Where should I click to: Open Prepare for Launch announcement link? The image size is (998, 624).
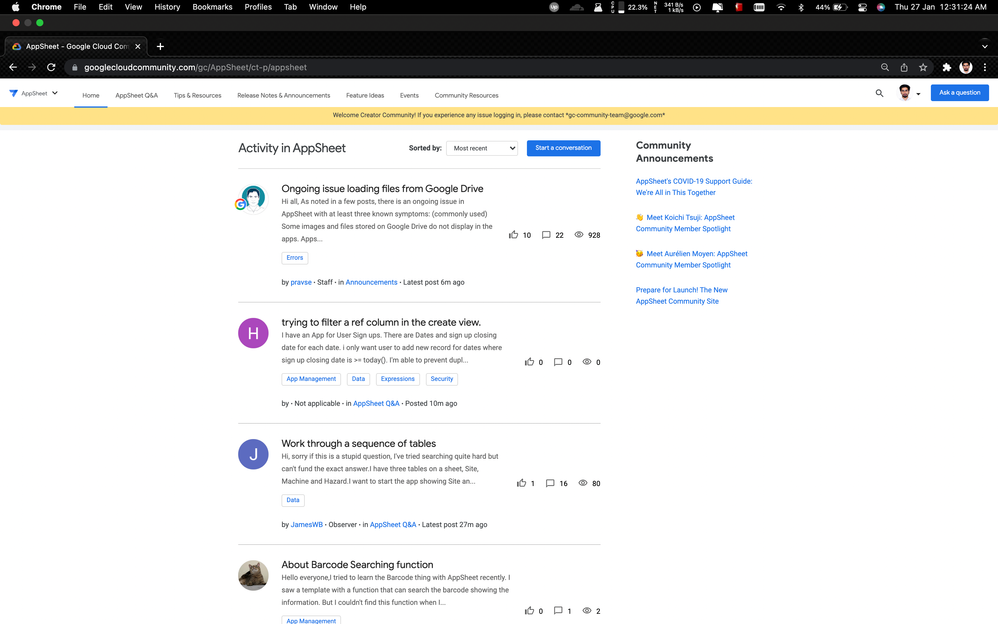tap(682, 295)
